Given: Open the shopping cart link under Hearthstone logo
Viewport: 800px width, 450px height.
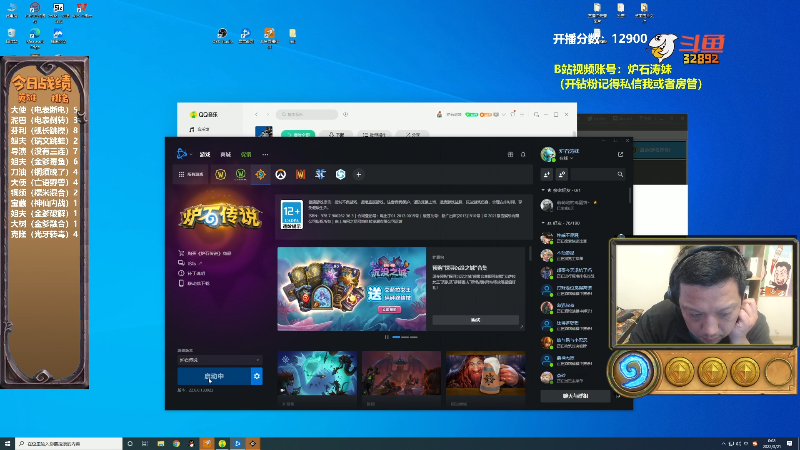Looking at the screenshot, I should point(205,253).
